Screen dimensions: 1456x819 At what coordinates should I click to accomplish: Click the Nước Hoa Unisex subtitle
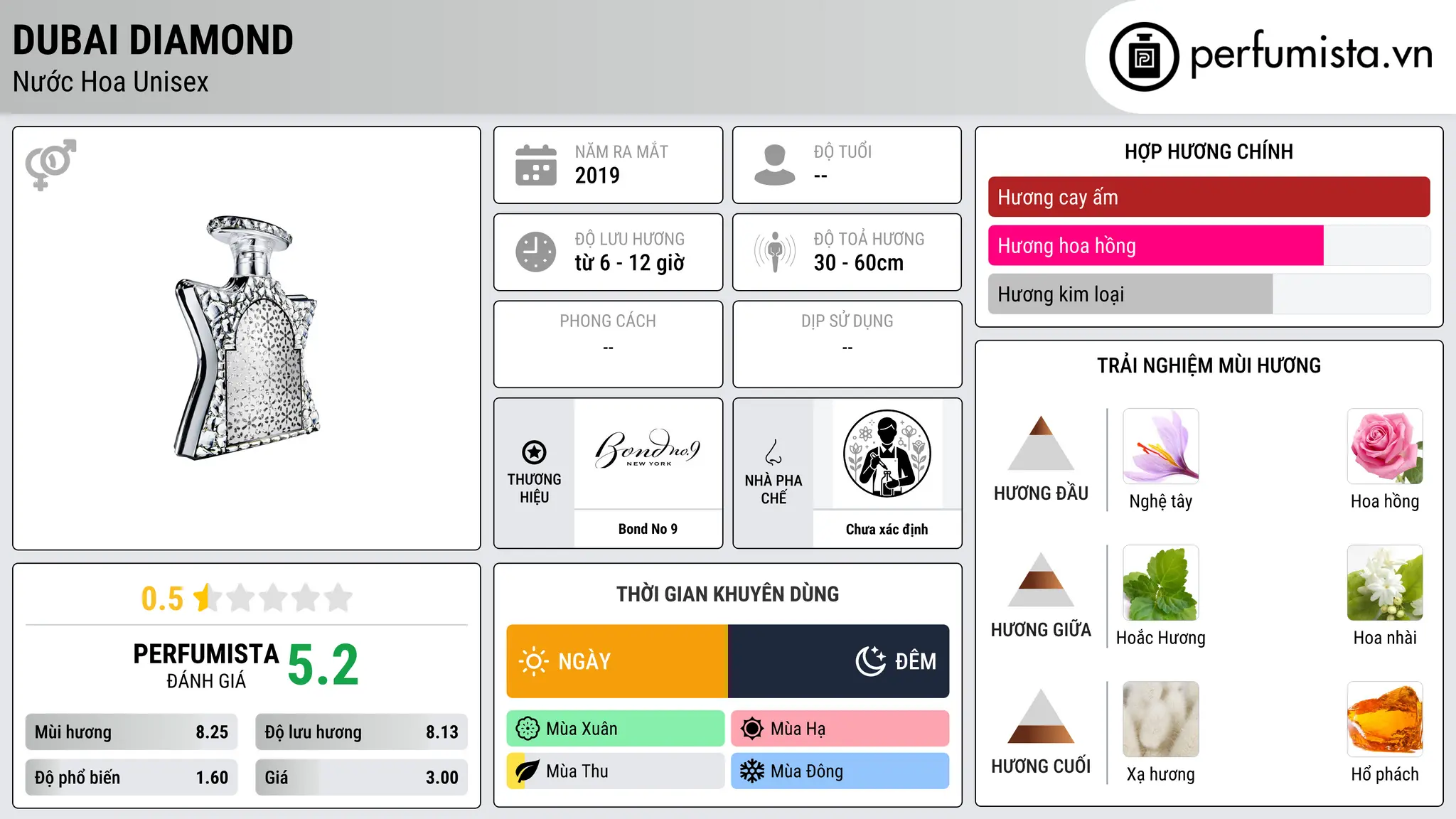pyautogui.click(x=110, y=82)
